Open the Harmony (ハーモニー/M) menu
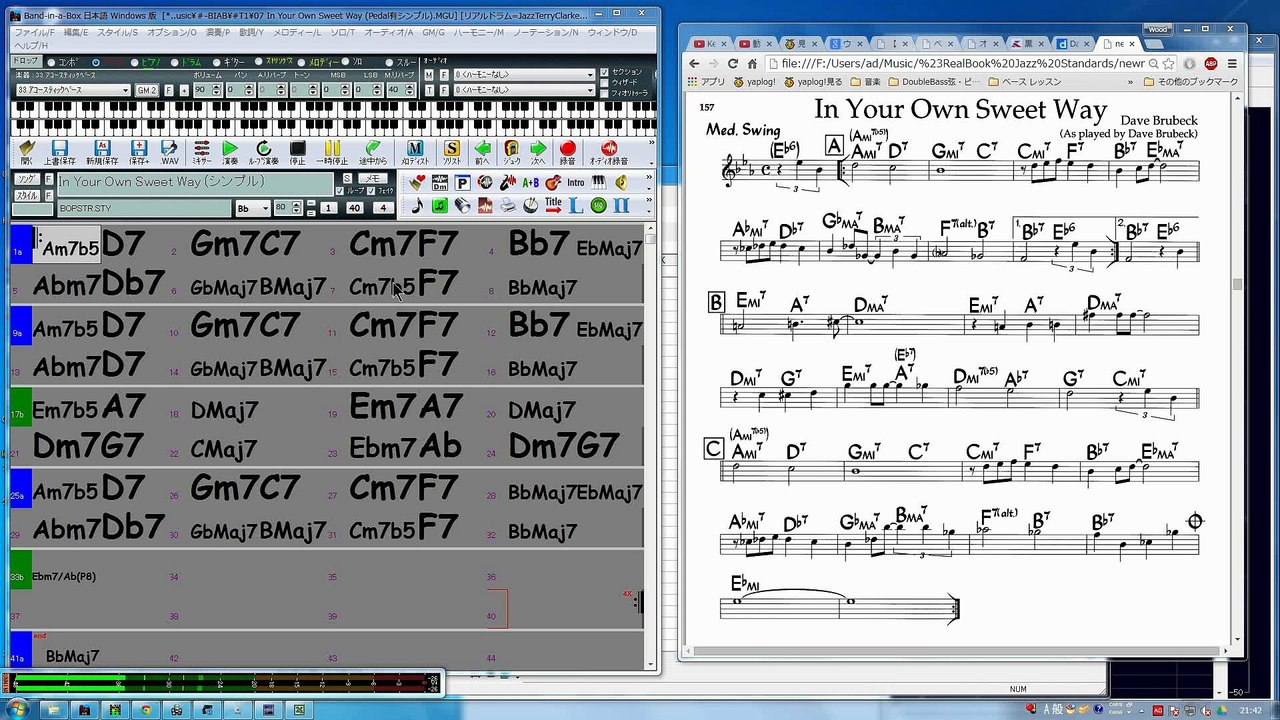1280x720 pixels. click(479, 33)
